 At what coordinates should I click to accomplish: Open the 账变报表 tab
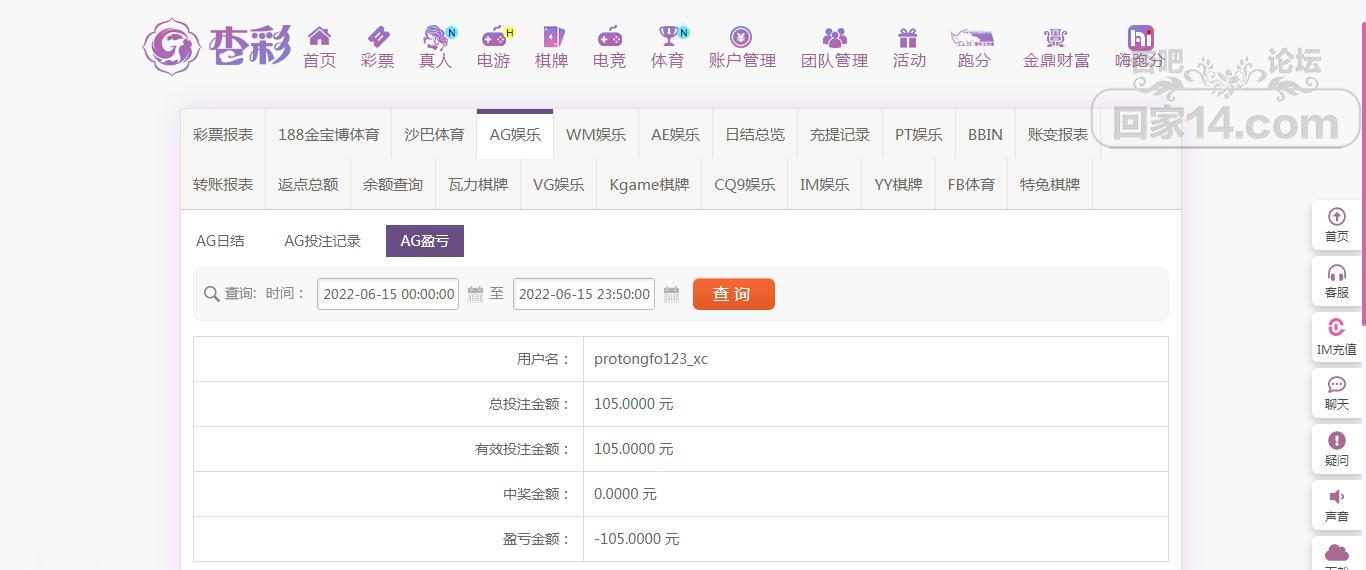(x=1058, y=134)
